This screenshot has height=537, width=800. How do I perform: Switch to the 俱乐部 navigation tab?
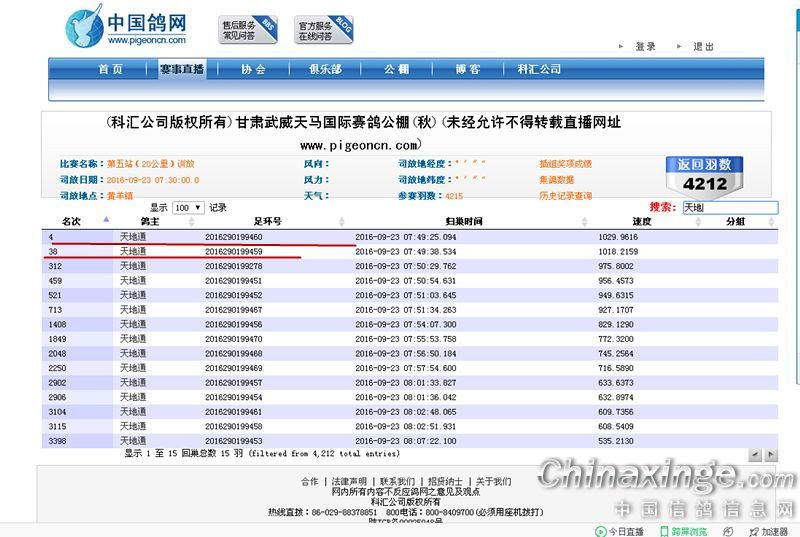(325, 69)
